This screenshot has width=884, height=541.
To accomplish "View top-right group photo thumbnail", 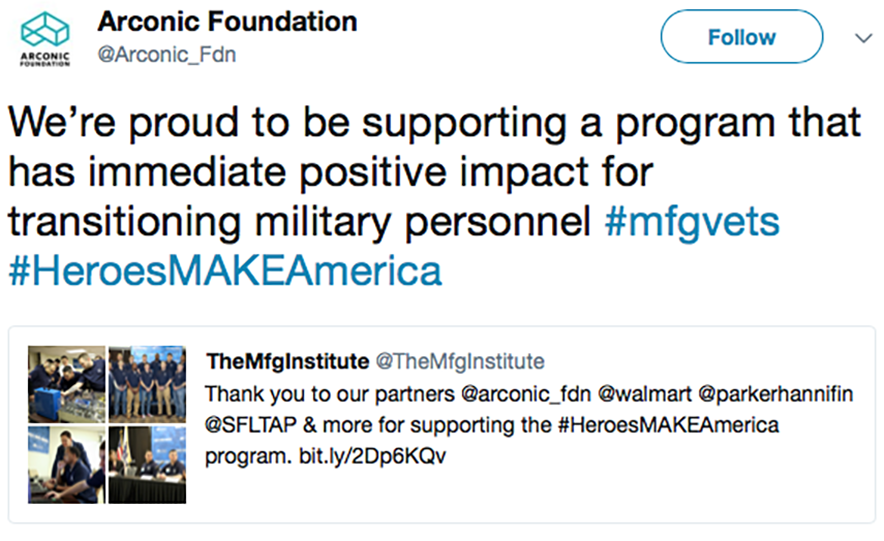I will (x=147, y=384).
